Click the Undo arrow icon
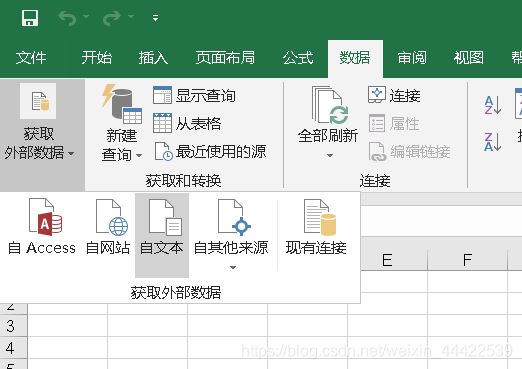The width and height of the screenshot is (522, 369). coord(67,18)
